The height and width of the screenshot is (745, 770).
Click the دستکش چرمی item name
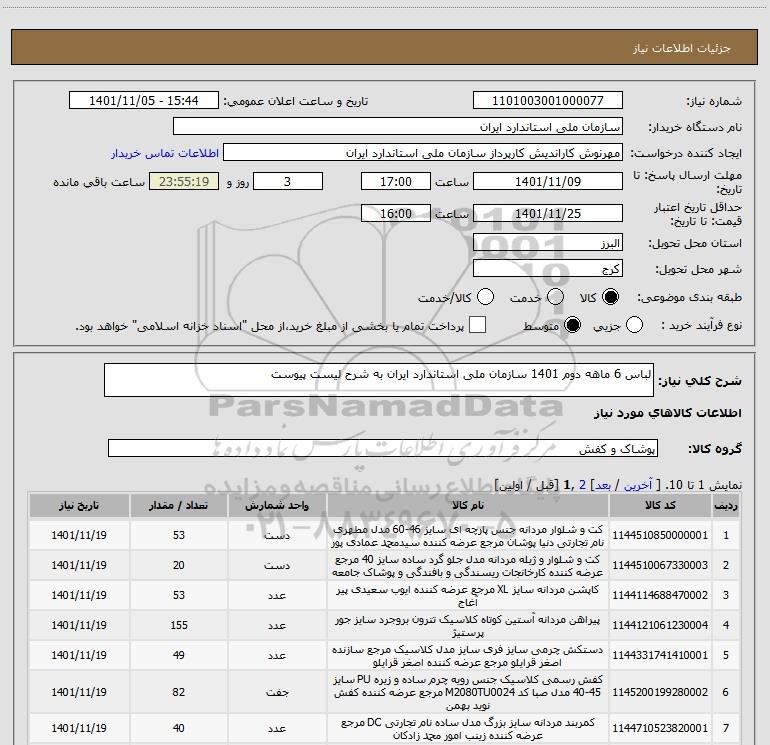click(468, 656)
